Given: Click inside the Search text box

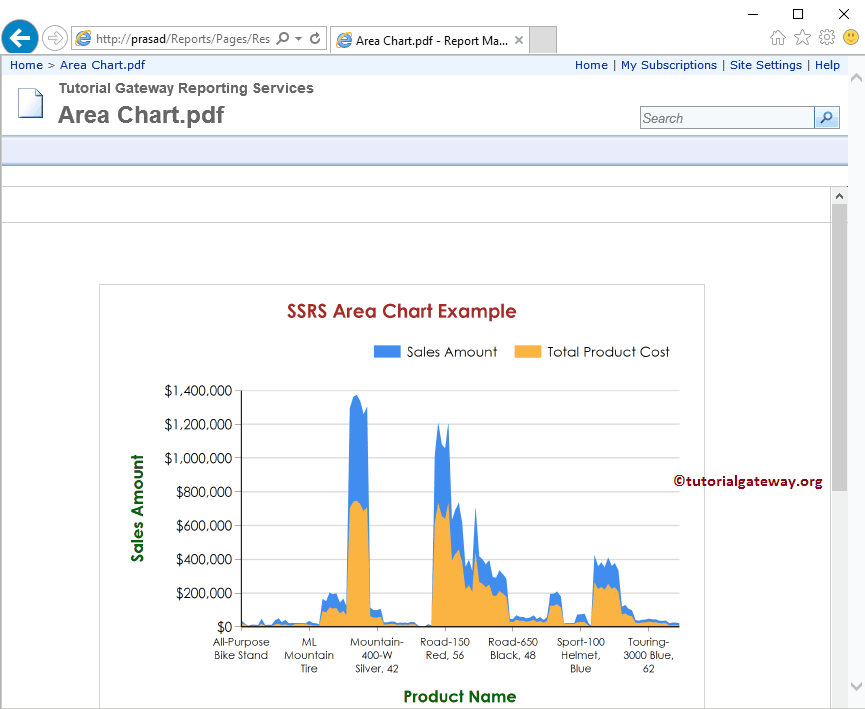Looking at the screenshot, I should (x=727, y=117).
